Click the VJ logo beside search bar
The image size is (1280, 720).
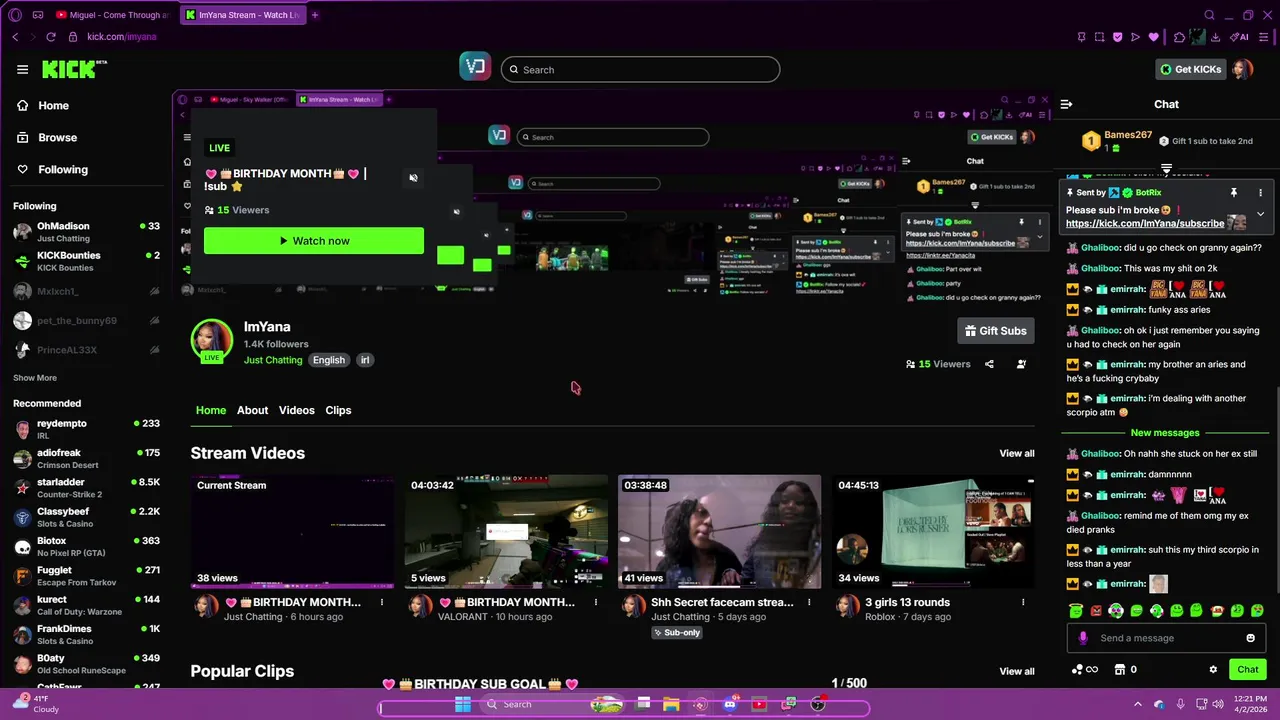[476, 67]
